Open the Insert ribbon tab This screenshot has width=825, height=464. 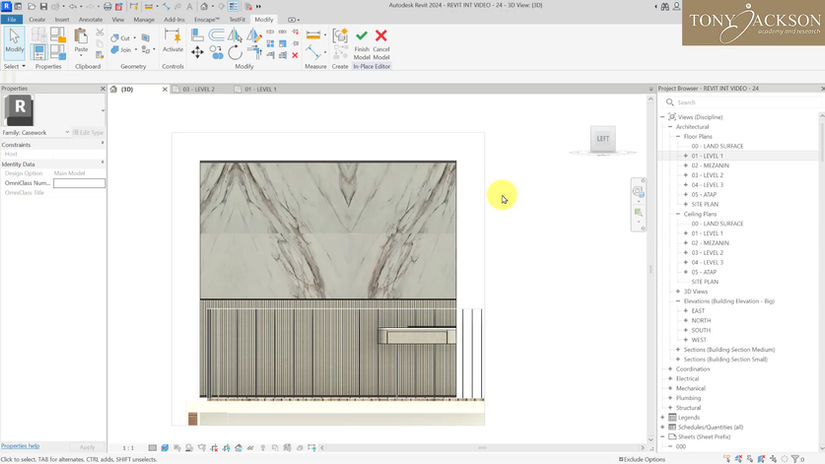pyautogui.click(x=62, y=19)
